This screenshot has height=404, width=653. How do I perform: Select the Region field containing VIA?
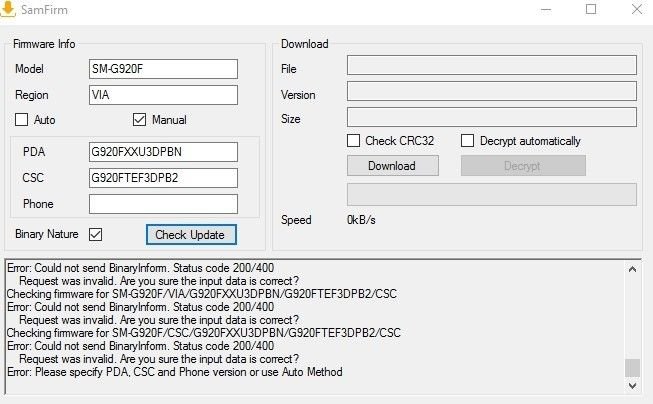coord(163,95)
